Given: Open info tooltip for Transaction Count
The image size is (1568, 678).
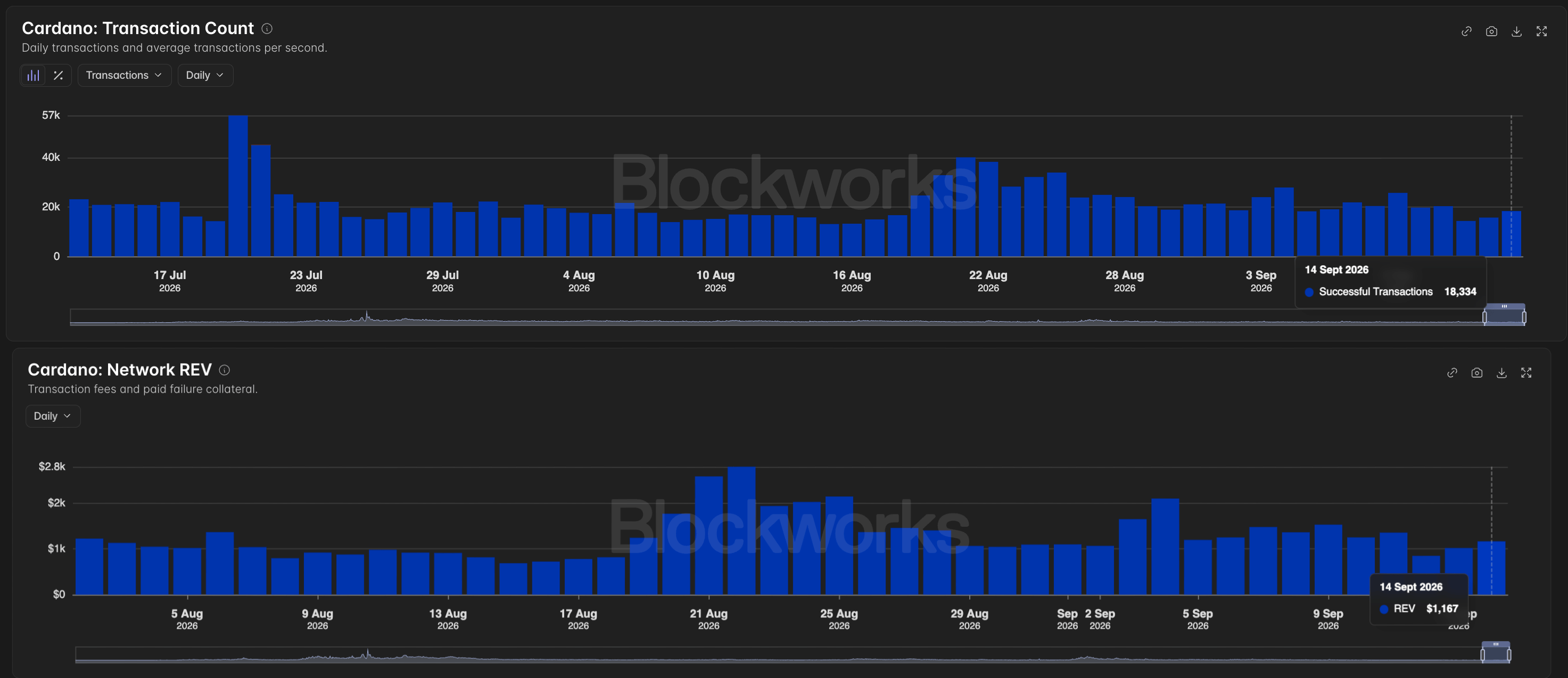Looking at the screenshot, I should 267,28.
